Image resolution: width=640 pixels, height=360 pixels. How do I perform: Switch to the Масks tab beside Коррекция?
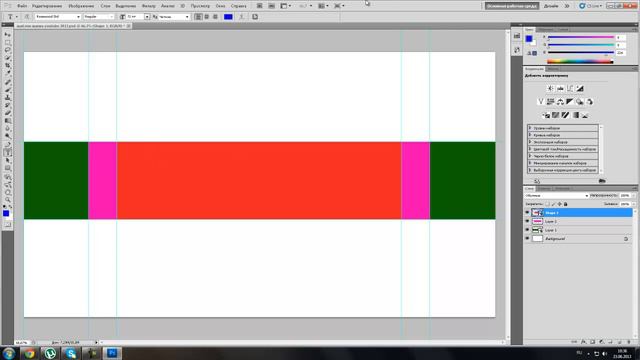coord(553,69)
